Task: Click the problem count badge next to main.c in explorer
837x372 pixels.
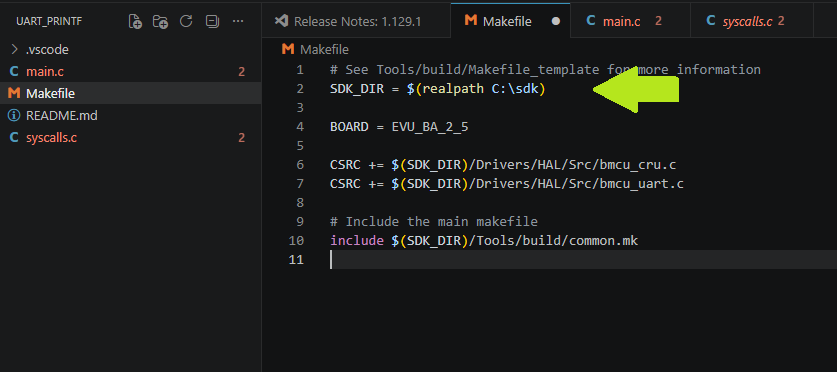Action: (x=242, y=72)
